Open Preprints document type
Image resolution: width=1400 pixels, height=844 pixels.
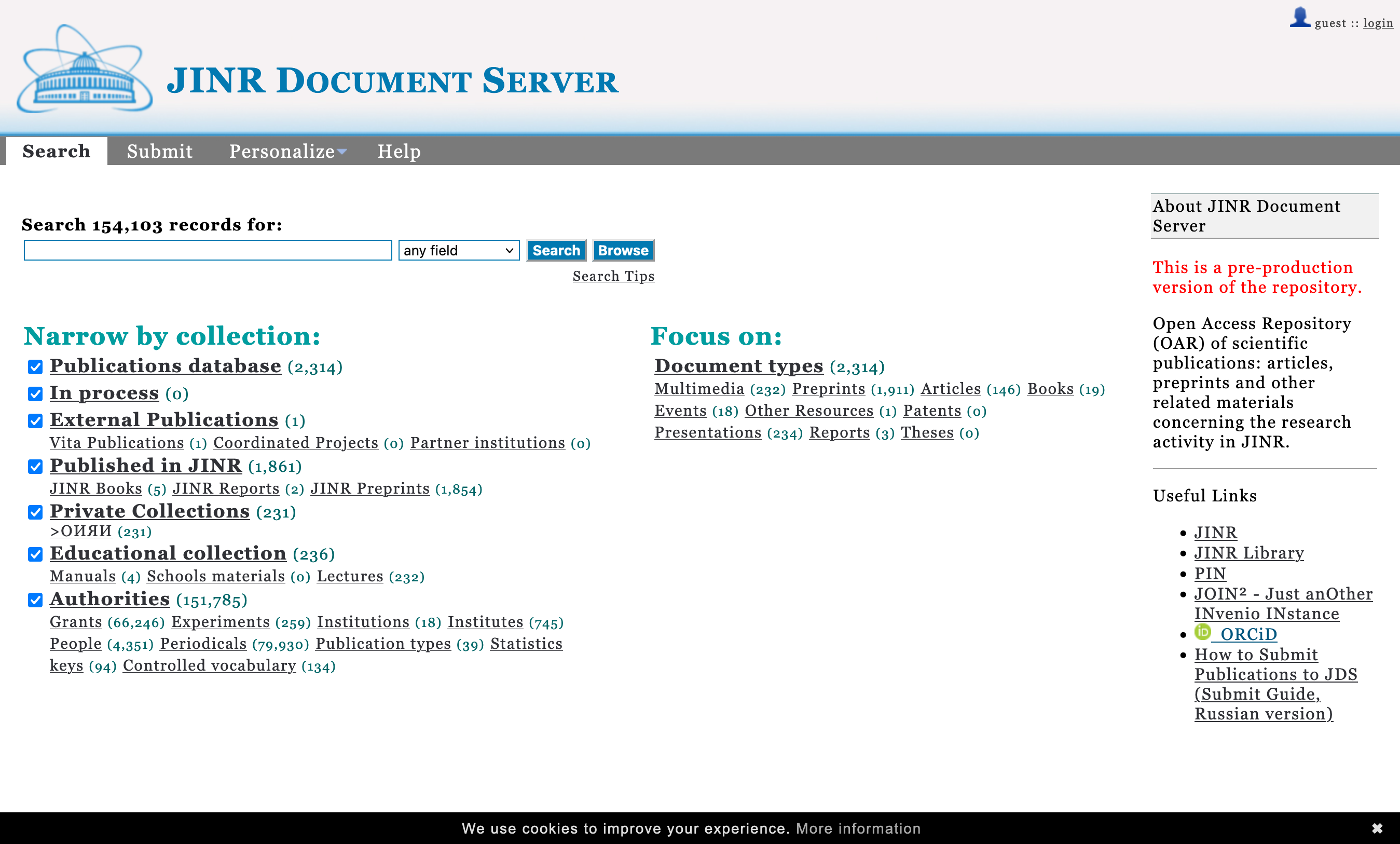[828, 389]
